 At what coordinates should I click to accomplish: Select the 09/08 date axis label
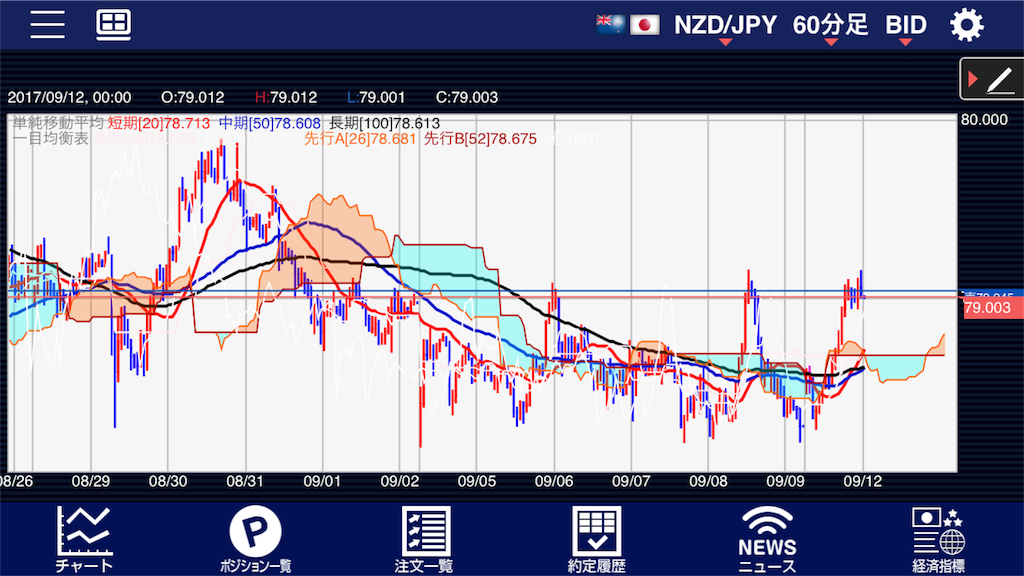(x=708, y=481)
